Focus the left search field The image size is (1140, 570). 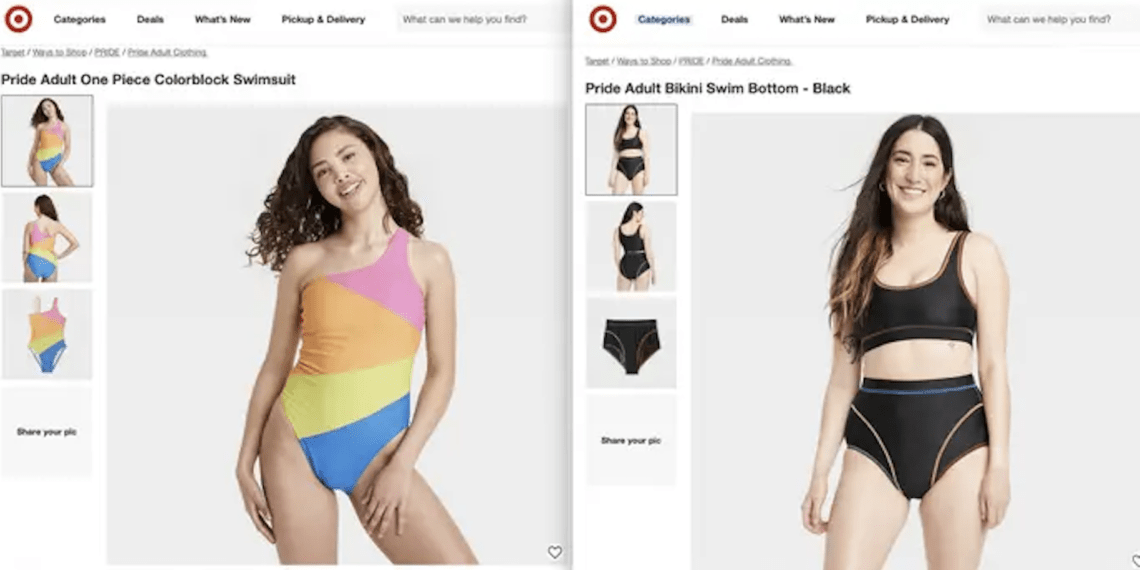pyautogui.click(x=481, y=20)
